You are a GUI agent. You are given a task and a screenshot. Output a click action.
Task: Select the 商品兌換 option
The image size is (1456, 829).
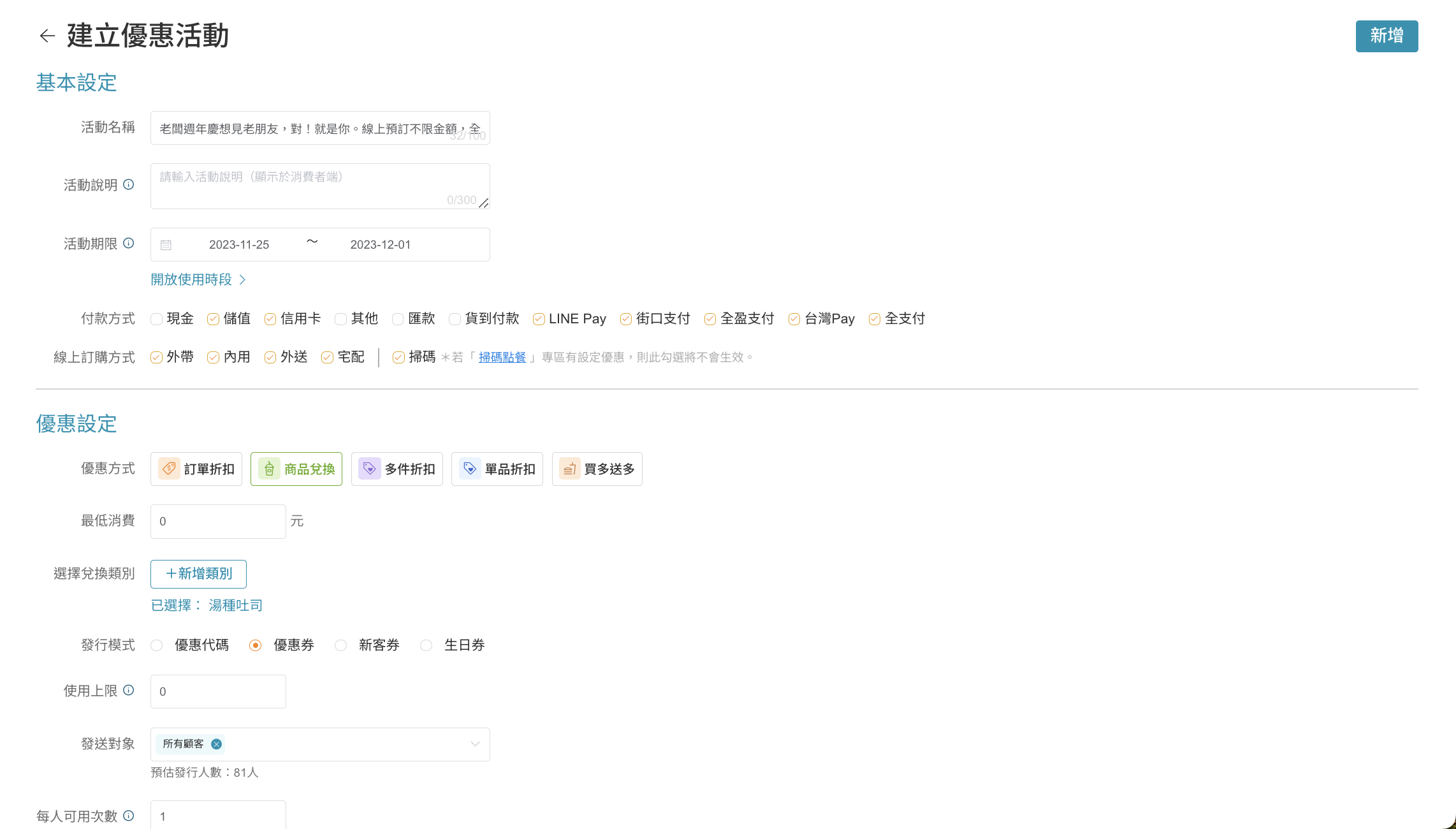tap(296, 469)
